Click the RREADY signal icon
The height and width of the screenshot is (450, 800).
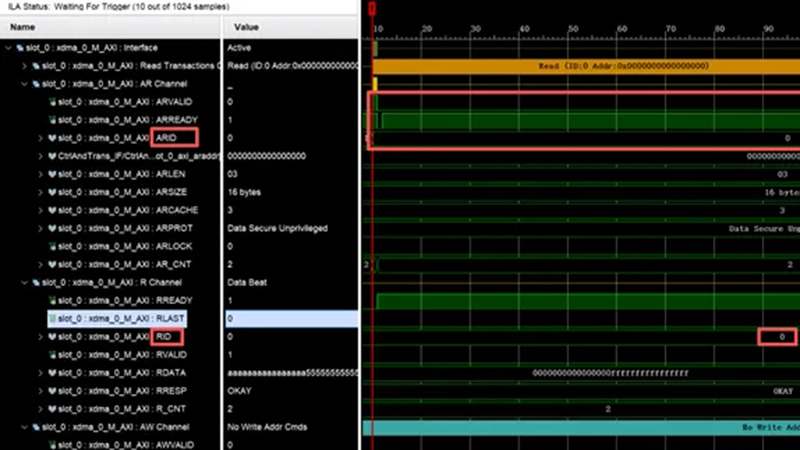[53, 300]
